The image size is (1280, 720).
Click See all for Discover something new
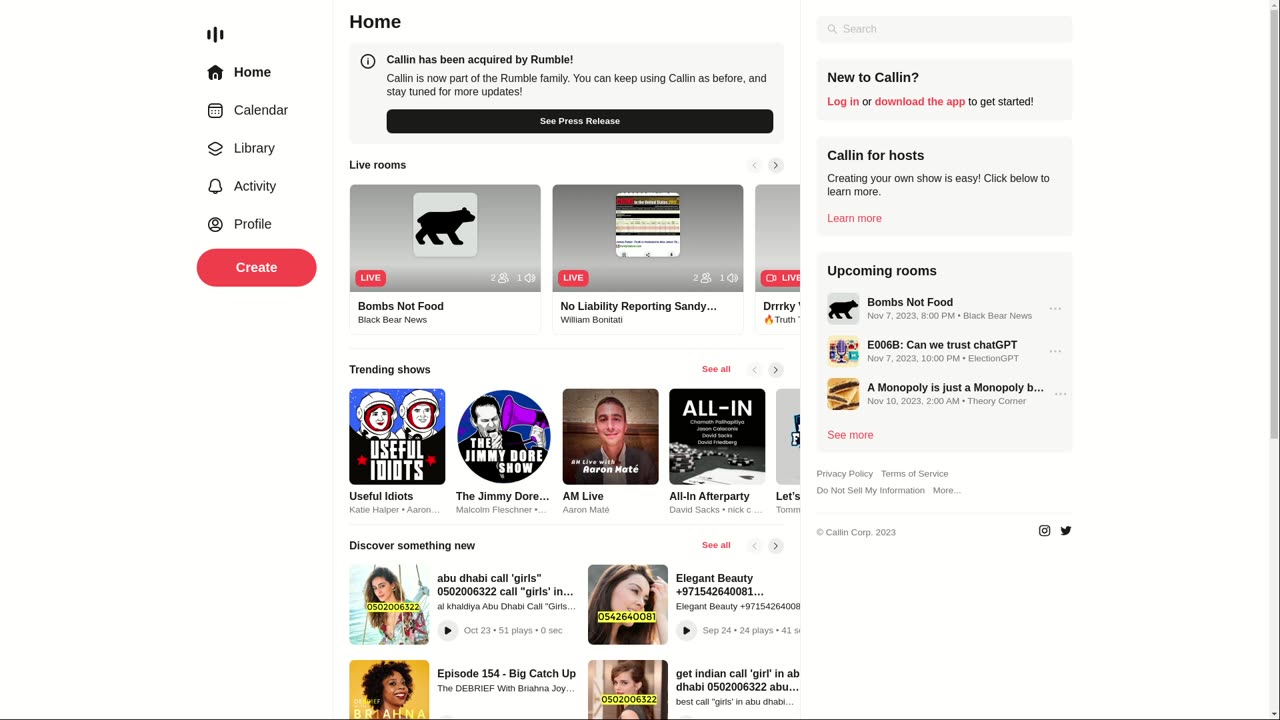coord(716,545)
